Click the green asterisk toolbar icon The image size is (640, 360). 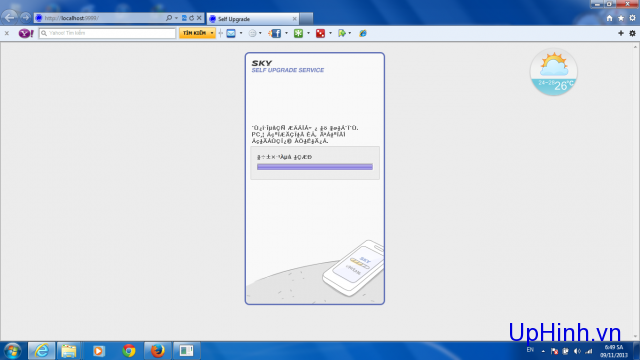click(x=298, y=33)
